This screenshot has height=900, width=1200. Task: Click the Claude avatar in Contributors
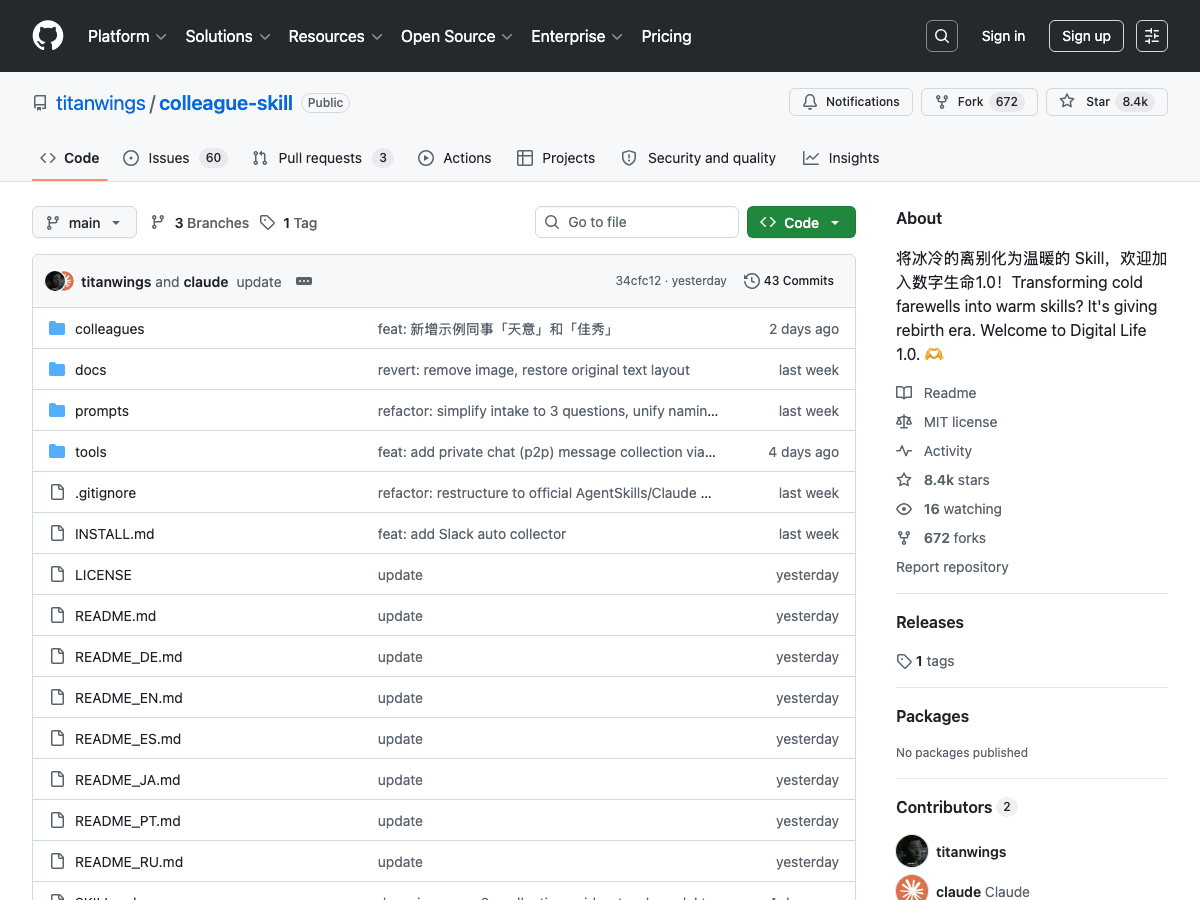point(912,889)
